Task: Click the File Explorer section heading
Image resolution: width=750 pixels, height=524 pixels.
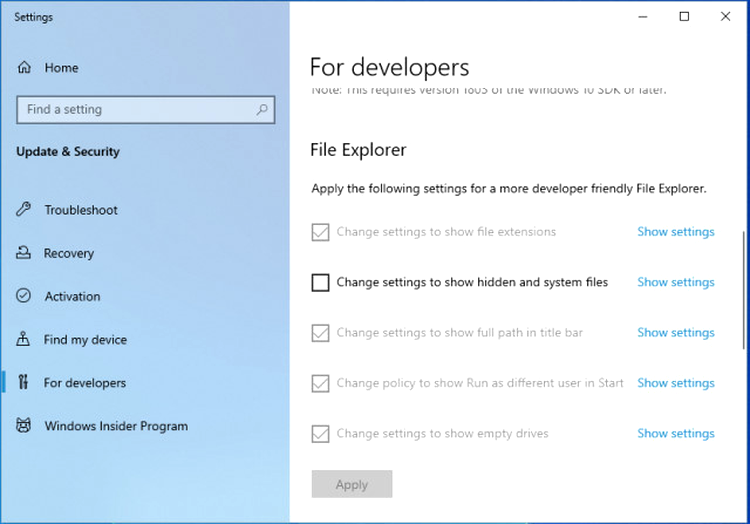Action: click(x=358, y=150)
